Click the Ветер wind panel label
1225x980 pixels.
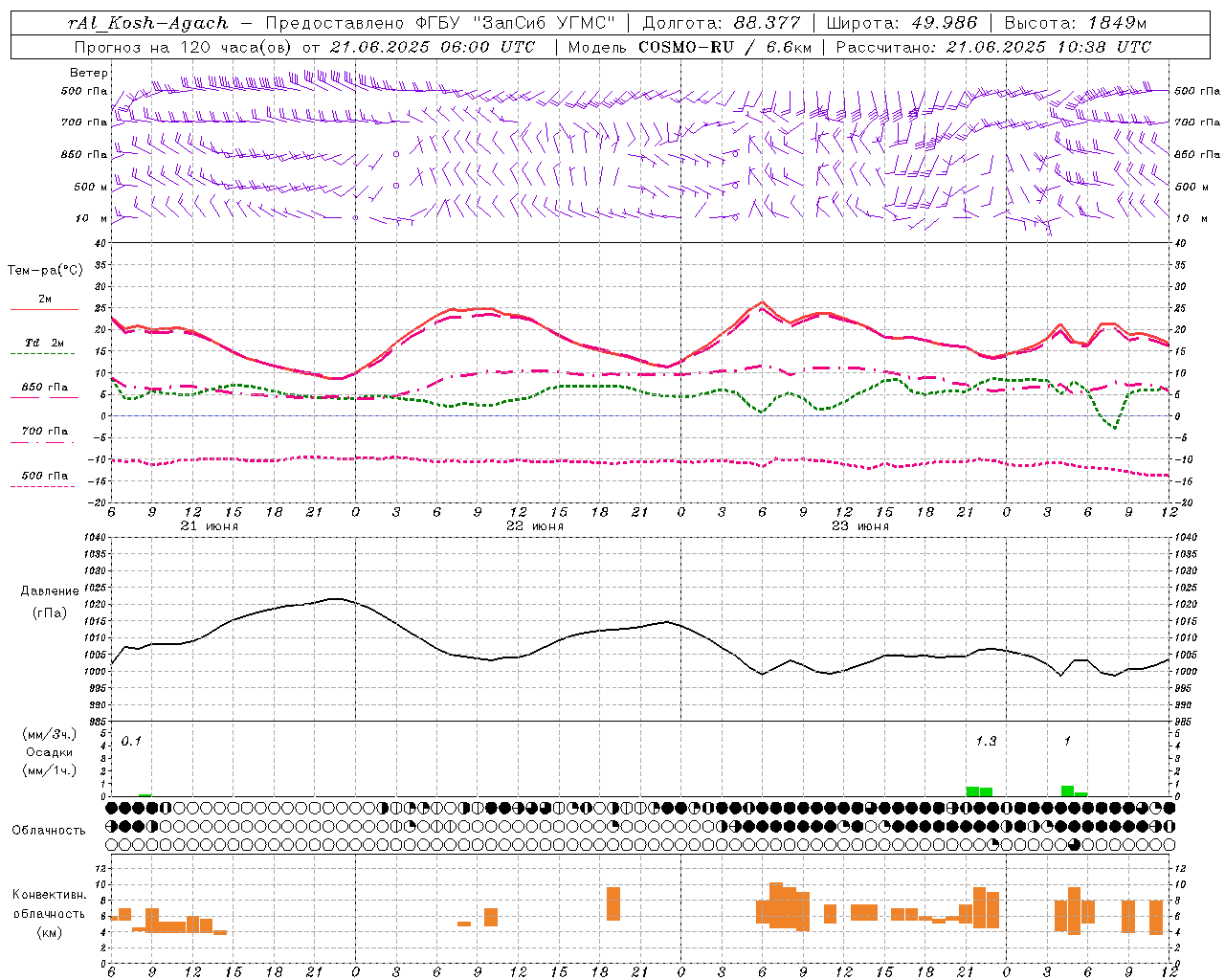point(88,73)
